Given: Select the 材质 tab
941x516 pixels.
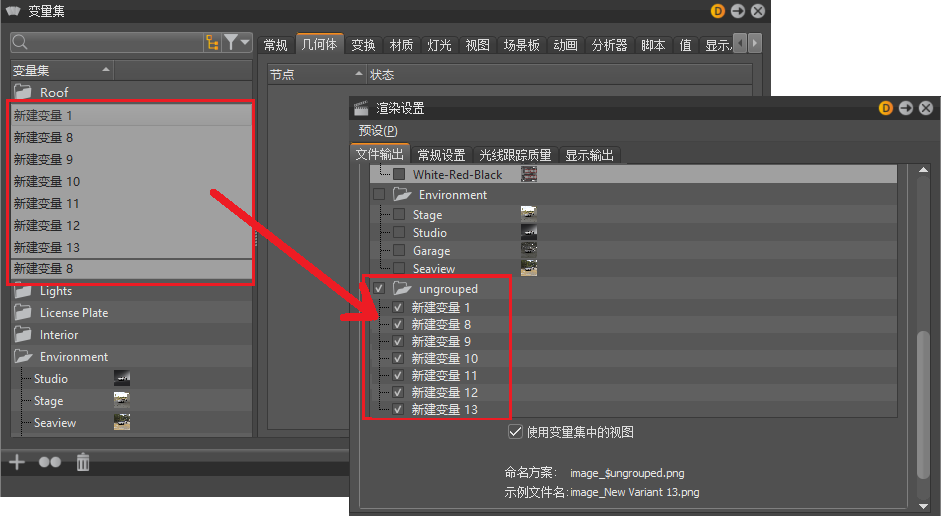Looking at the screenshot, I should [401, 45].
